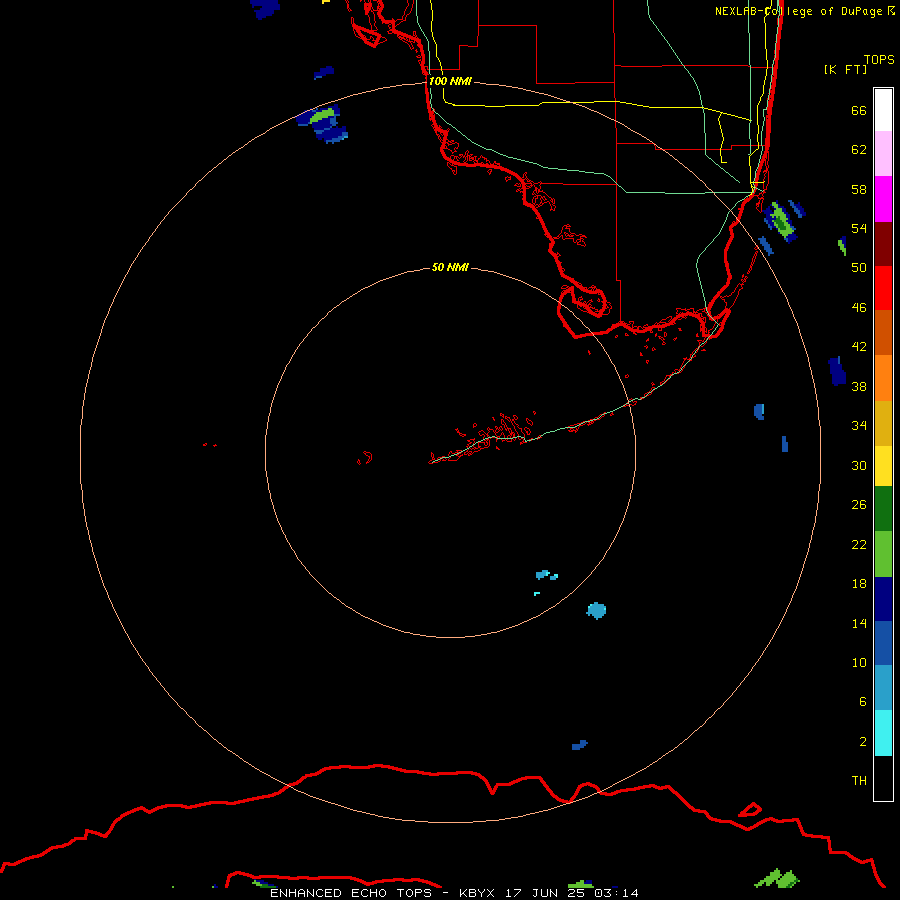Click the green echo cell offshore east of Miami
Viewport: 900px width, 900px height.
[781, 222]
